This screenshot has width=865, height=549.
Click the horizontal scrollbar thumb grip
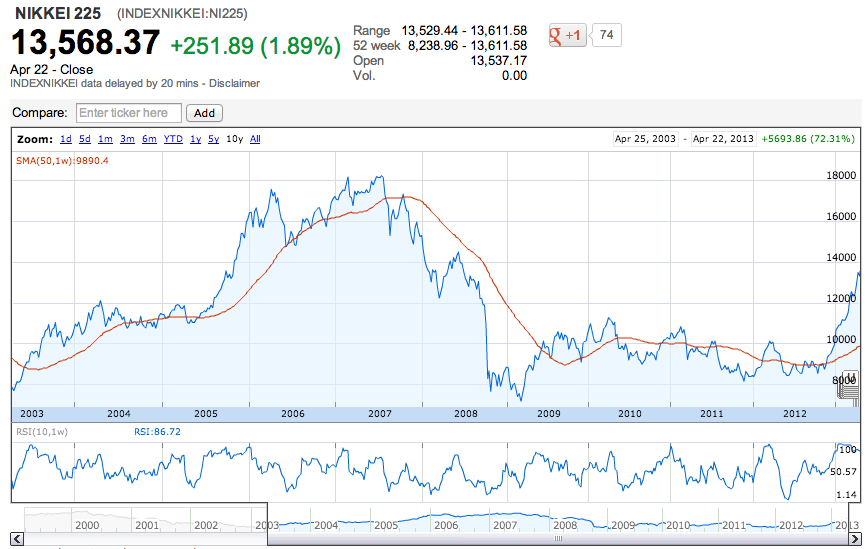558,539
